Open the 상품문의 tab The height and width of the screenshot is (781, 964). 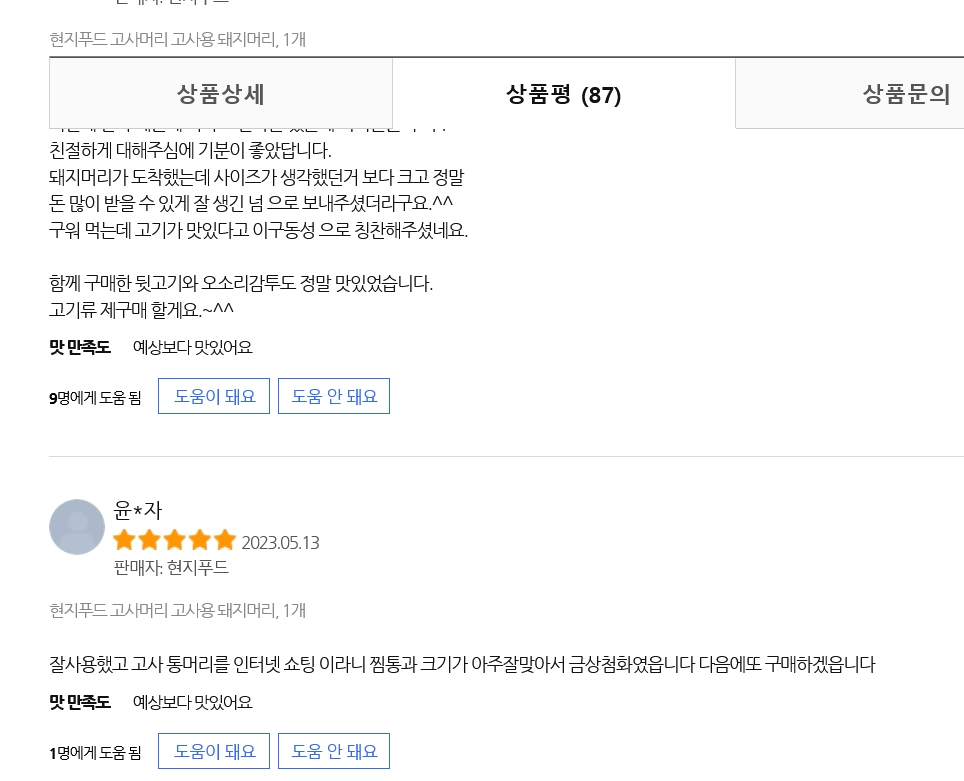[x=906, y=93]
